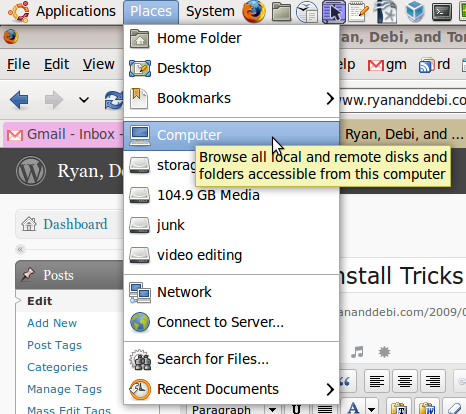Screen dimensions: 466x414
Task: Switch to the Ryan, Debi, and ... tab
Action: tap(403, 134)
